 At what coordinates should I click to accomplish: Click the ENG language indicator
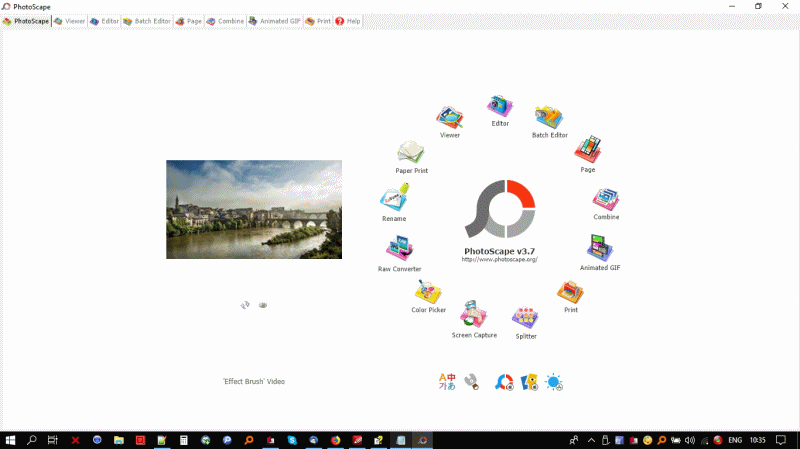(x=735, y=440)
